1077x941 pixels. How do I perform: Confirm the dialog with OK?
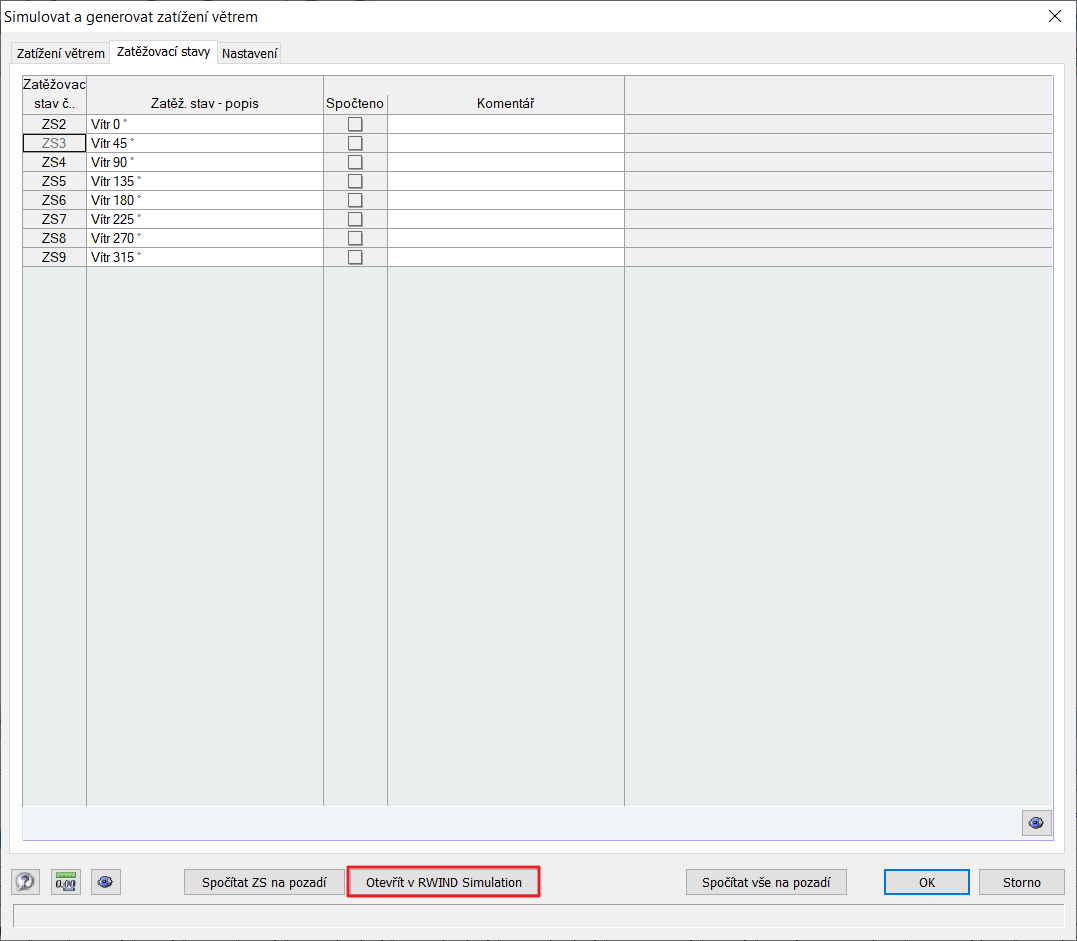[x=926, y=882]
